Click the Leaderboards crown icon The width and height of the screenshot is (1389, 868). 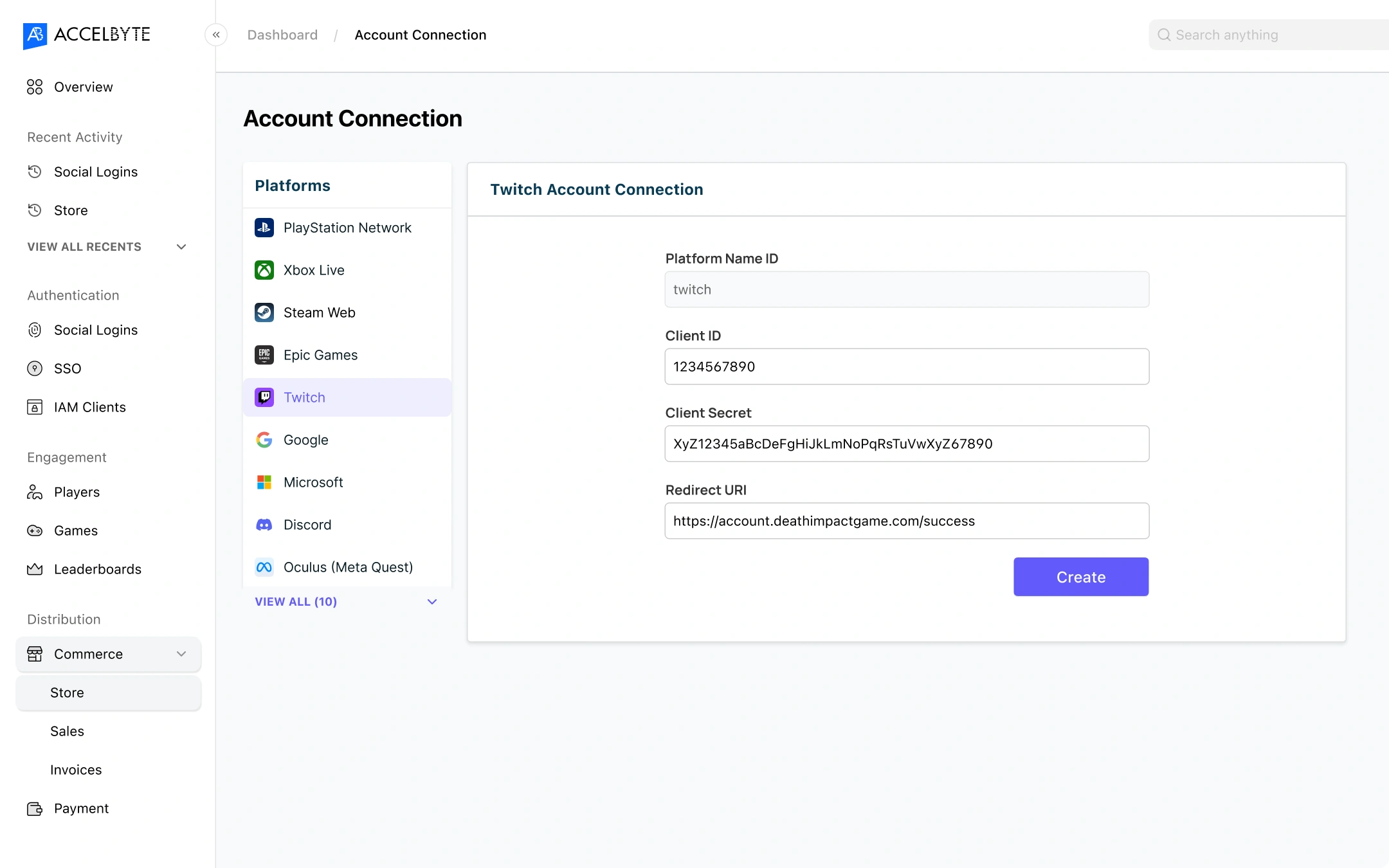tap(35, 569)
